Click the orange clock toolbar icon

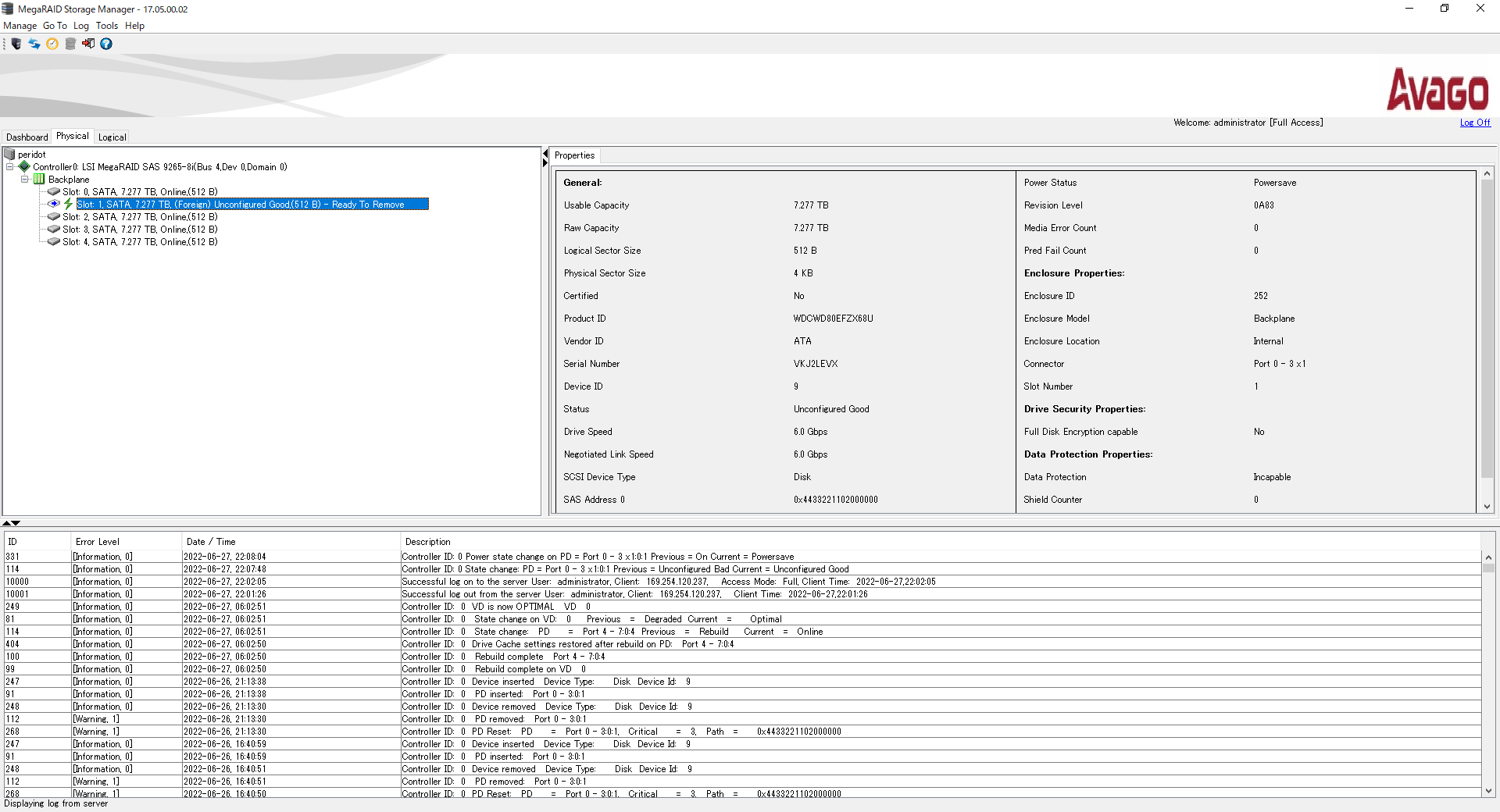coord(52,44)
